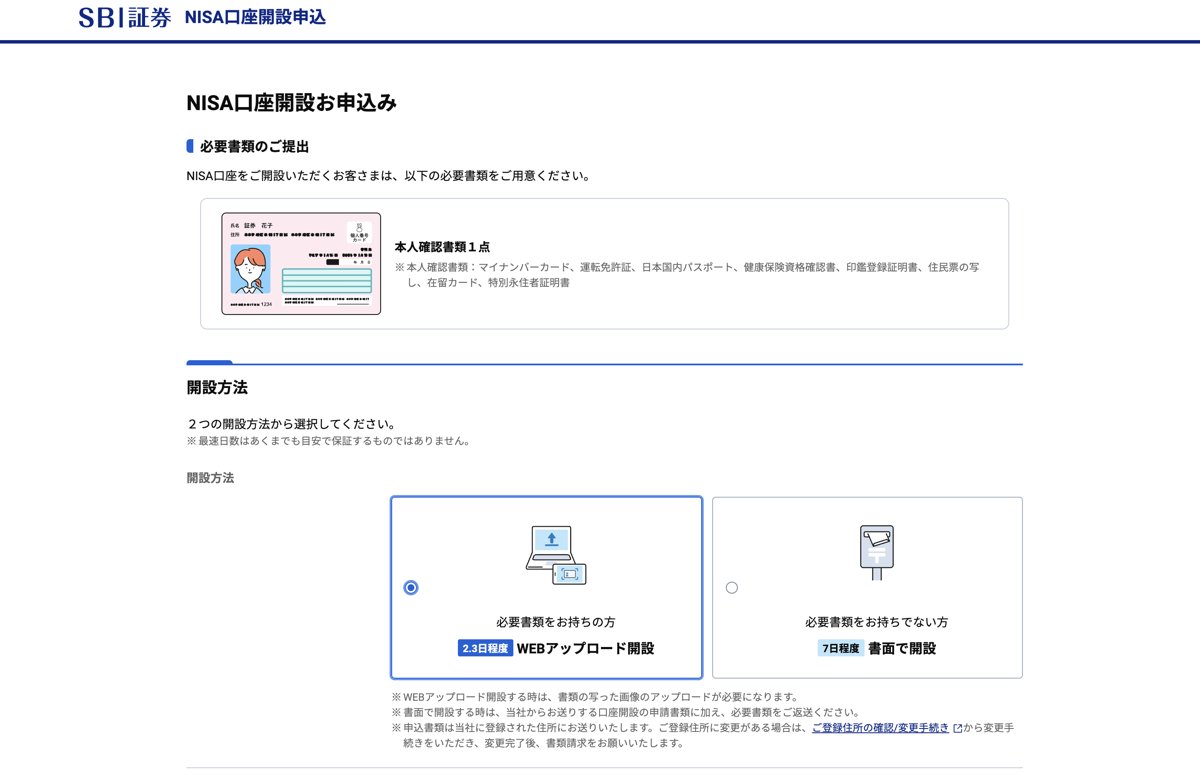The image size is (1200, 781).
Task: Click 必要書類をお持ちでない方 text
Action: click(x=877, y=622)
